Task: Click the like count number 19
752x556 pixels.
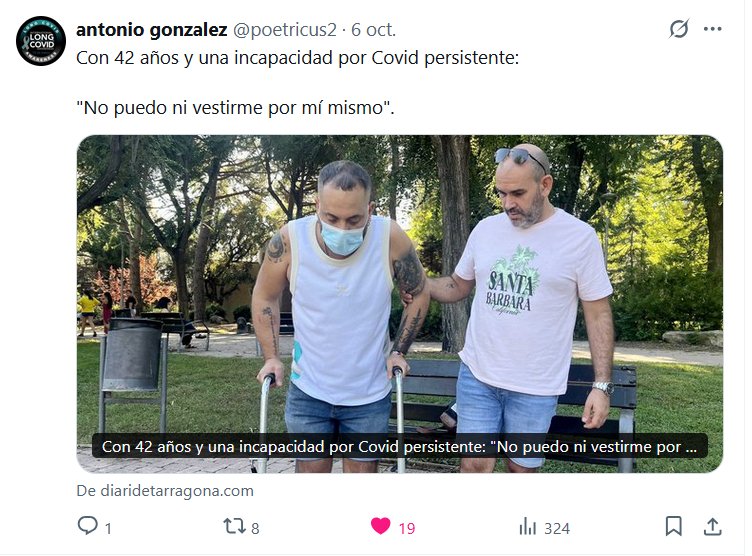Action: pos(407,529)
